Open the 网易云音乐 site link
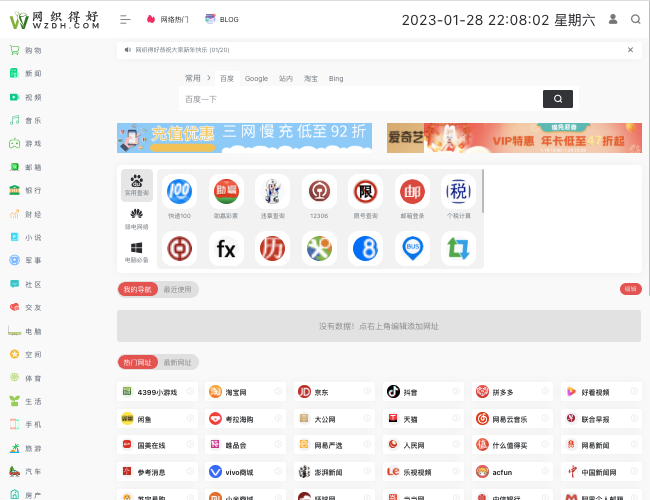The image size is (650, 500). tap(512, 419)
